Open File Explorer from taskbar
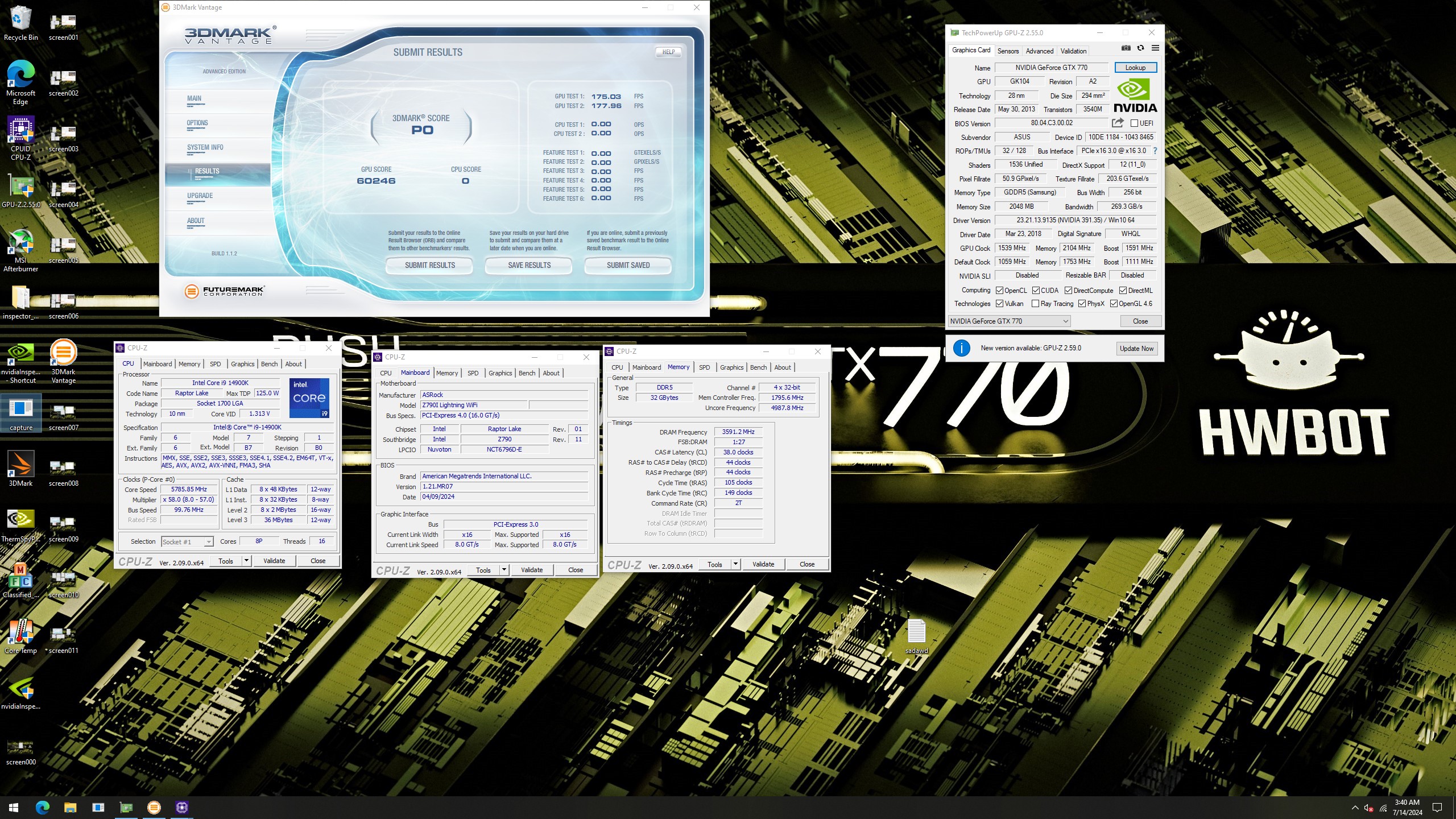Screen dimensions: 1456x819 coord(70,807)
